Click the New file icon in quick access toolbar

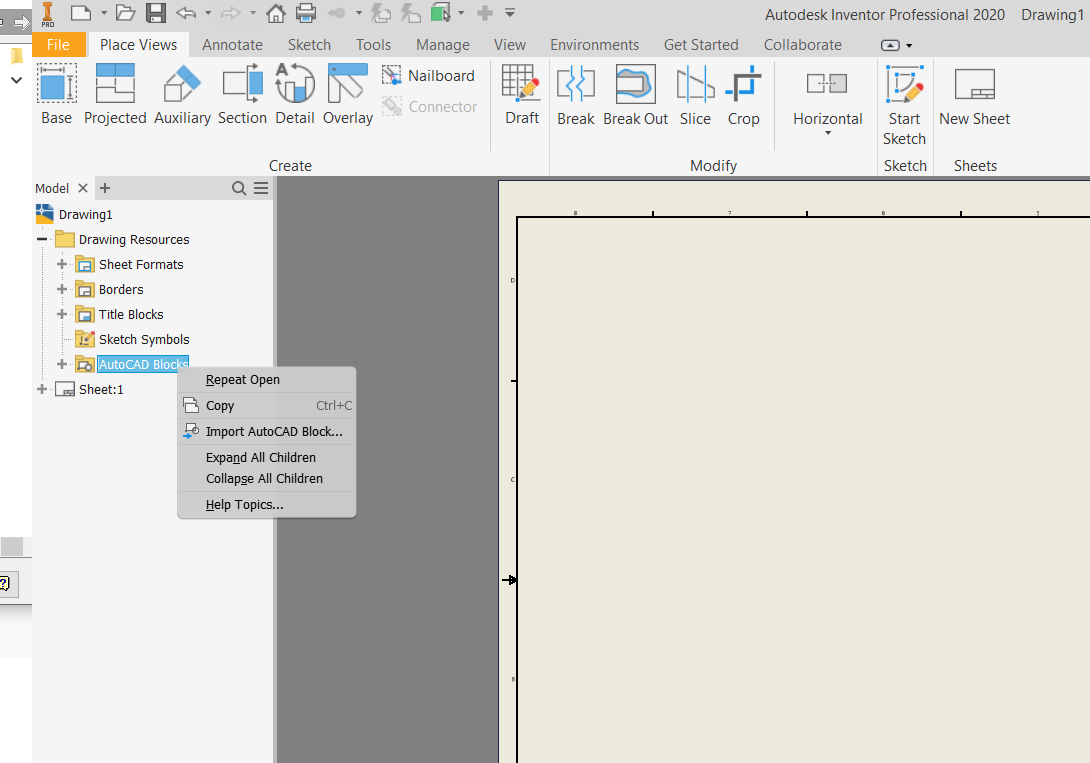[x=81, y=13]
